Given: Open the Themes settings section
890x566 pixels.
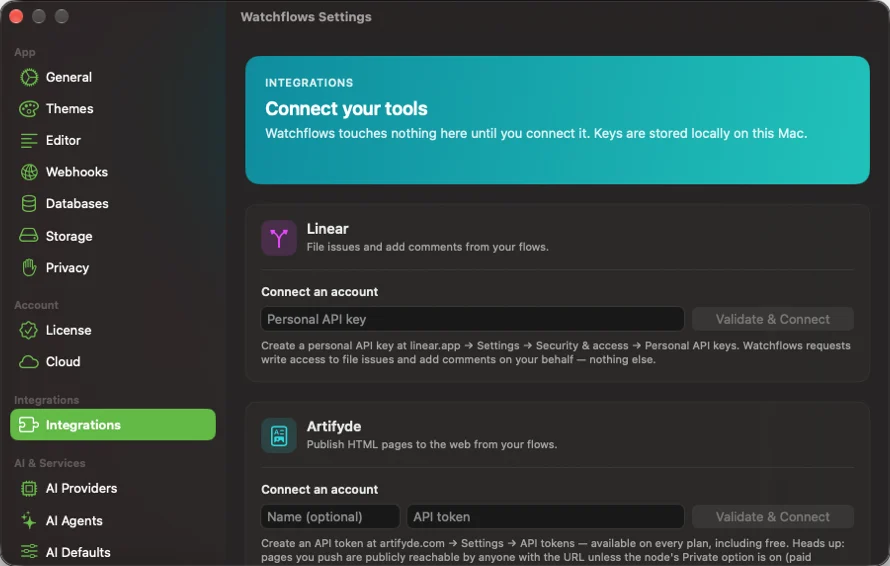Looking at the screenshot, I should point(113,108).
